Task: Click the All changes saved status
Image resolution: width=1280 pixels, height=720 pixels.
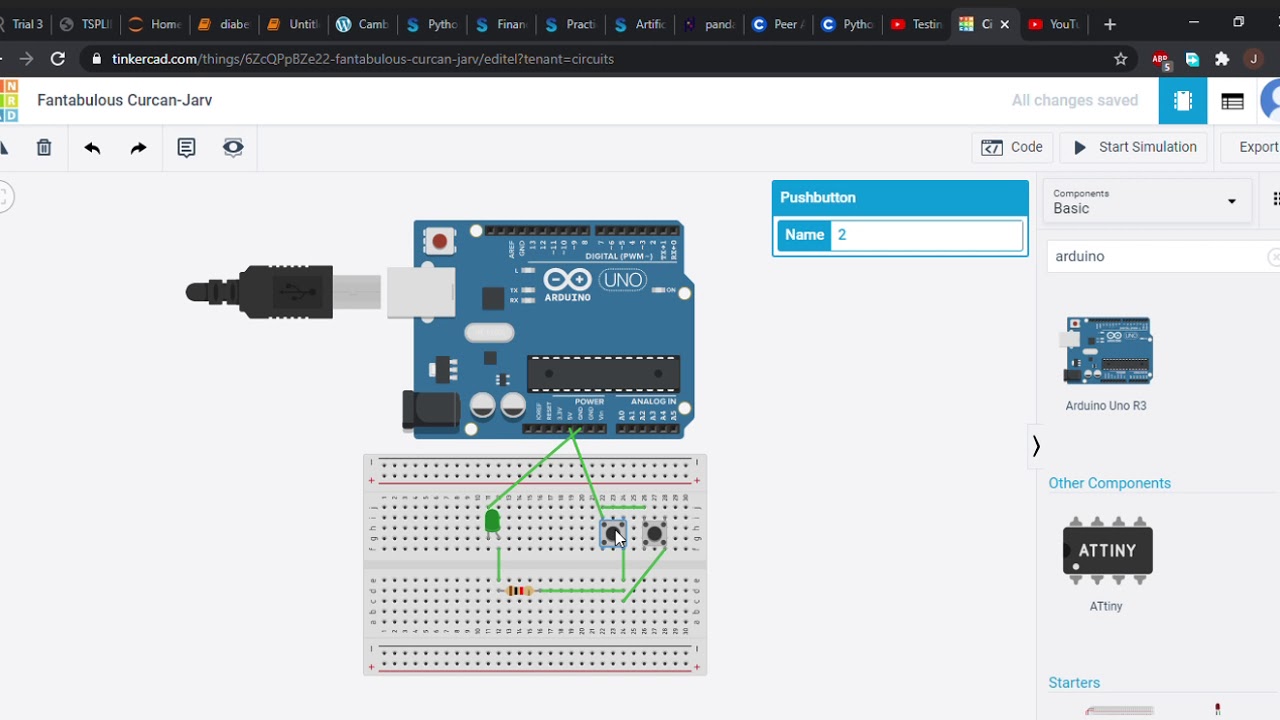Action: pyautogui.click(x=1075, y=100)
